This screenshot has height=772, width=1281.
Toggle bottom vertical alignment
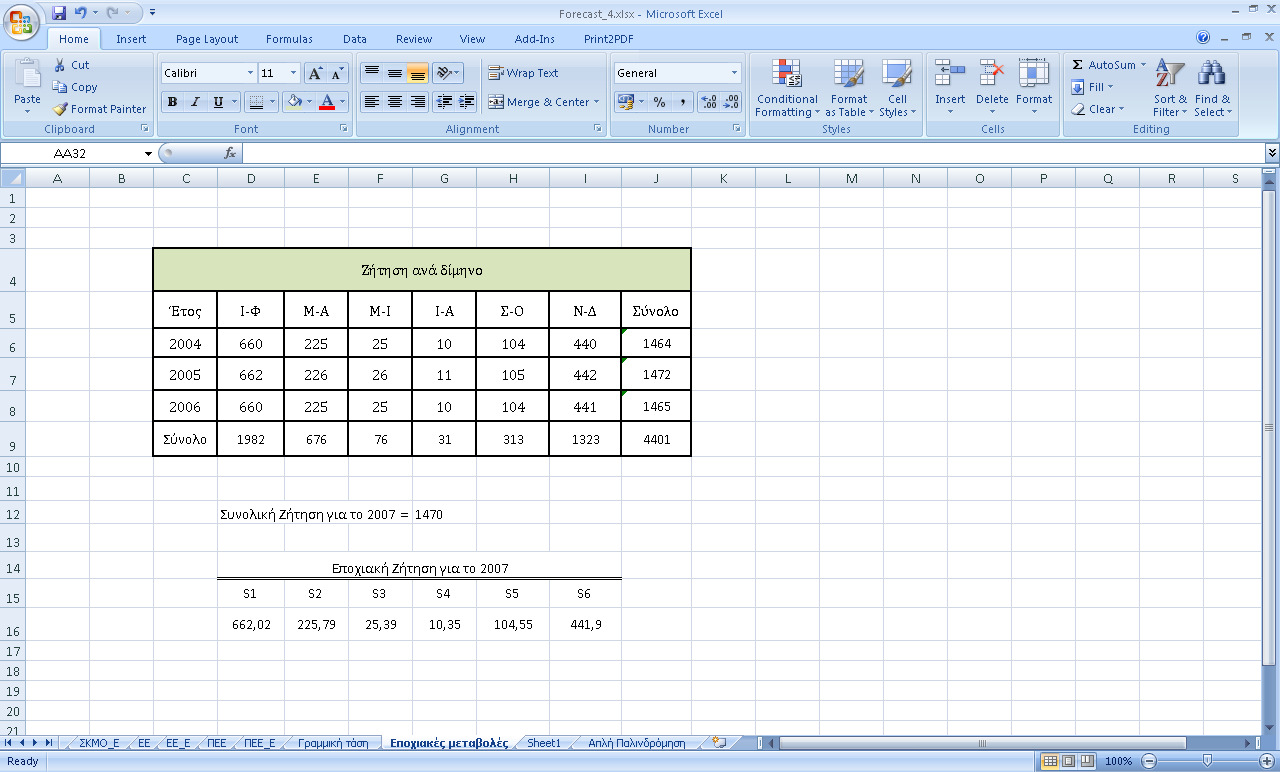click(x=417, y=73)
